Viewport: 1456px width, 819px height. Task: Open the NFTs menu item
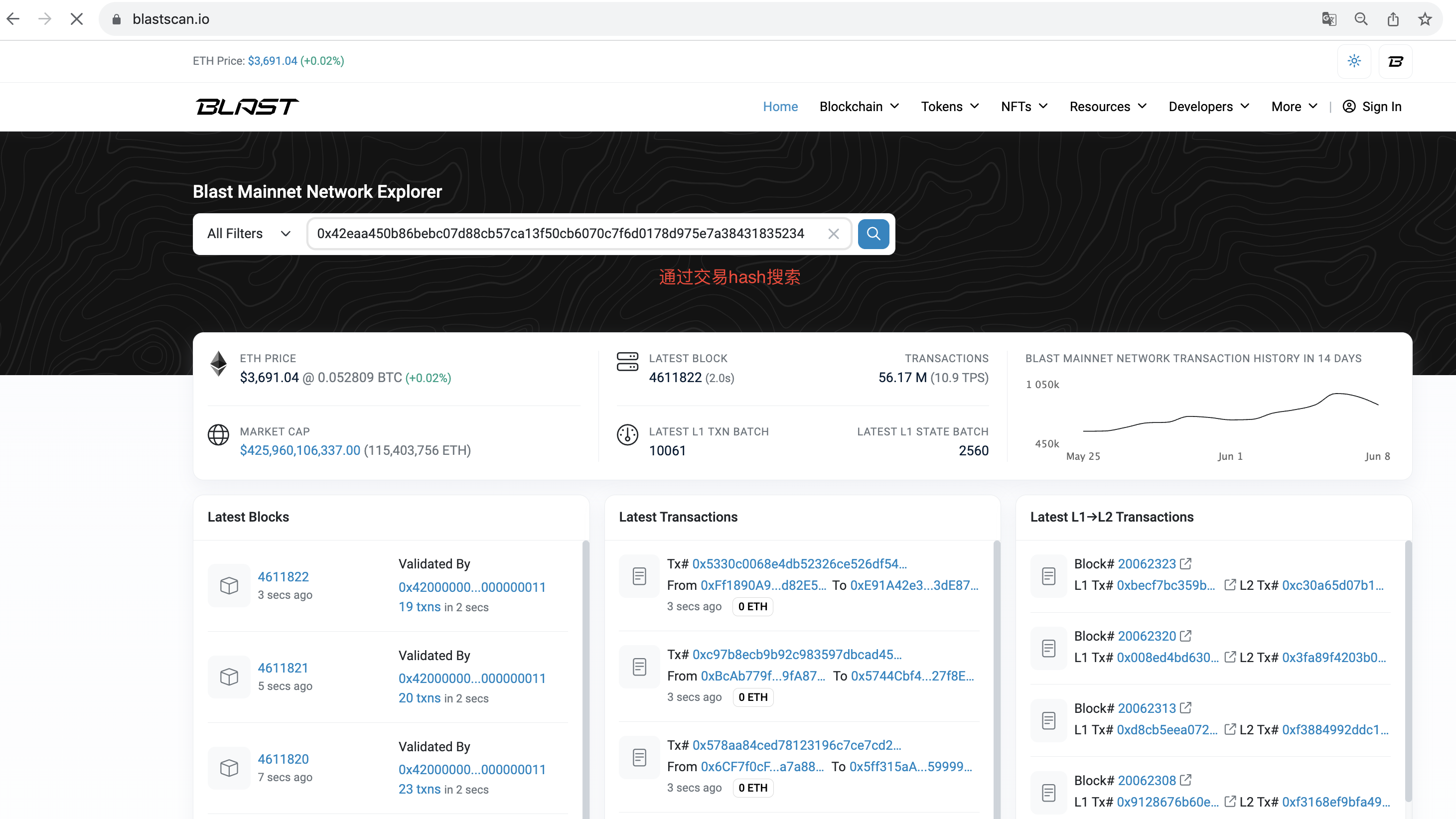point(1023,106)
